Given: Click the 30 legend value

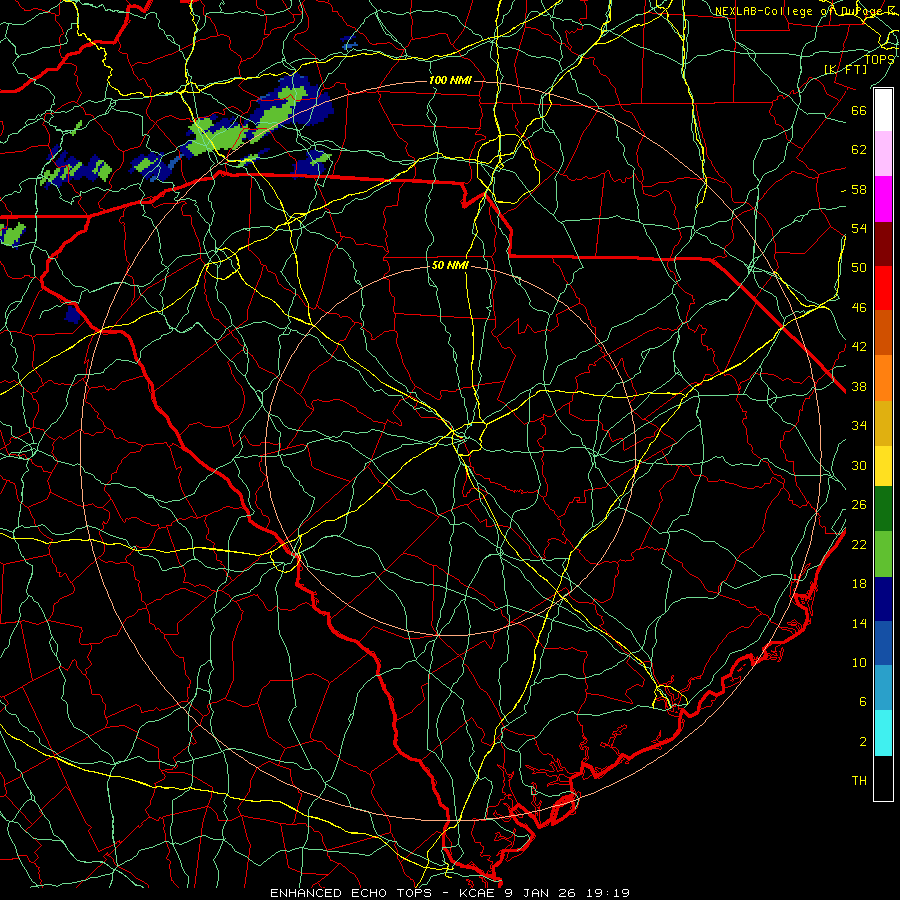Looking at the screenshot, I should coord(859,465).
